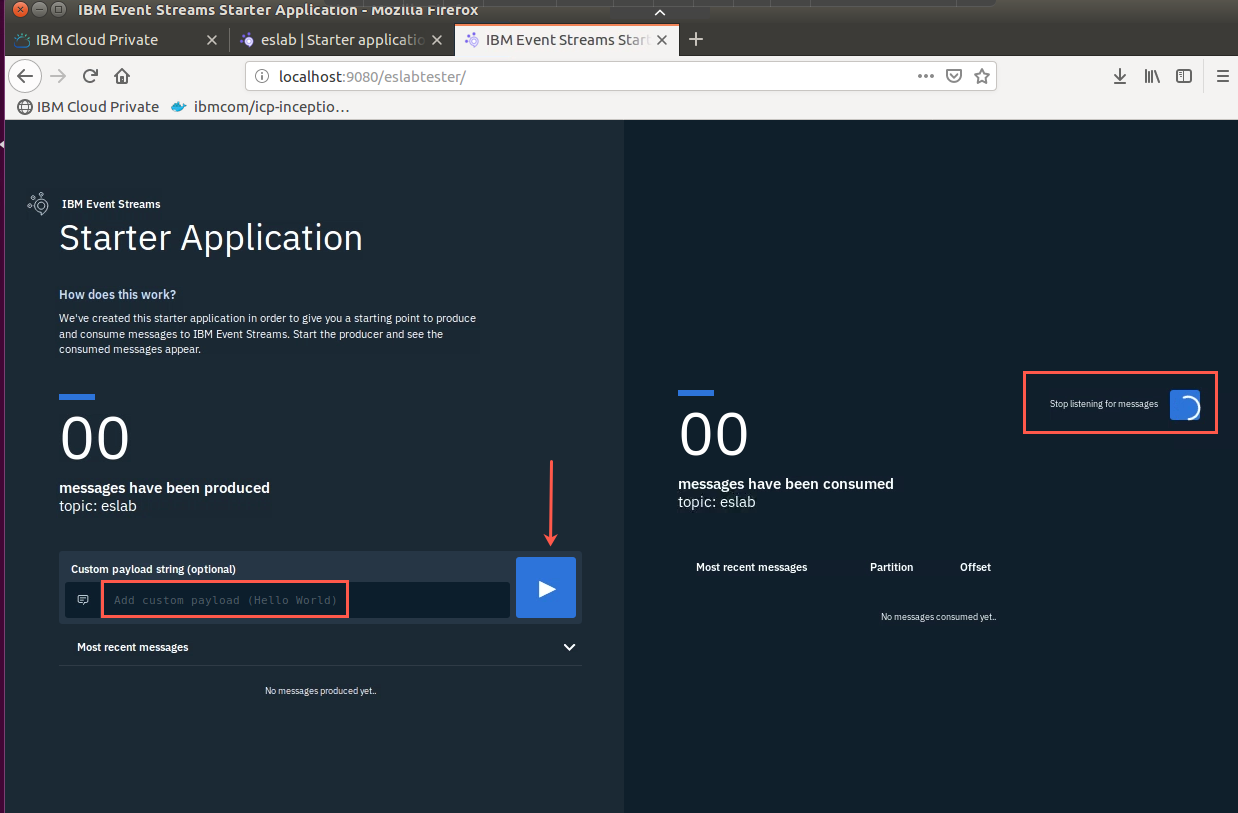Open ibmcom/icp-inception bookmark
This screenshot has width=1238, height=813.
coord(260,107)
